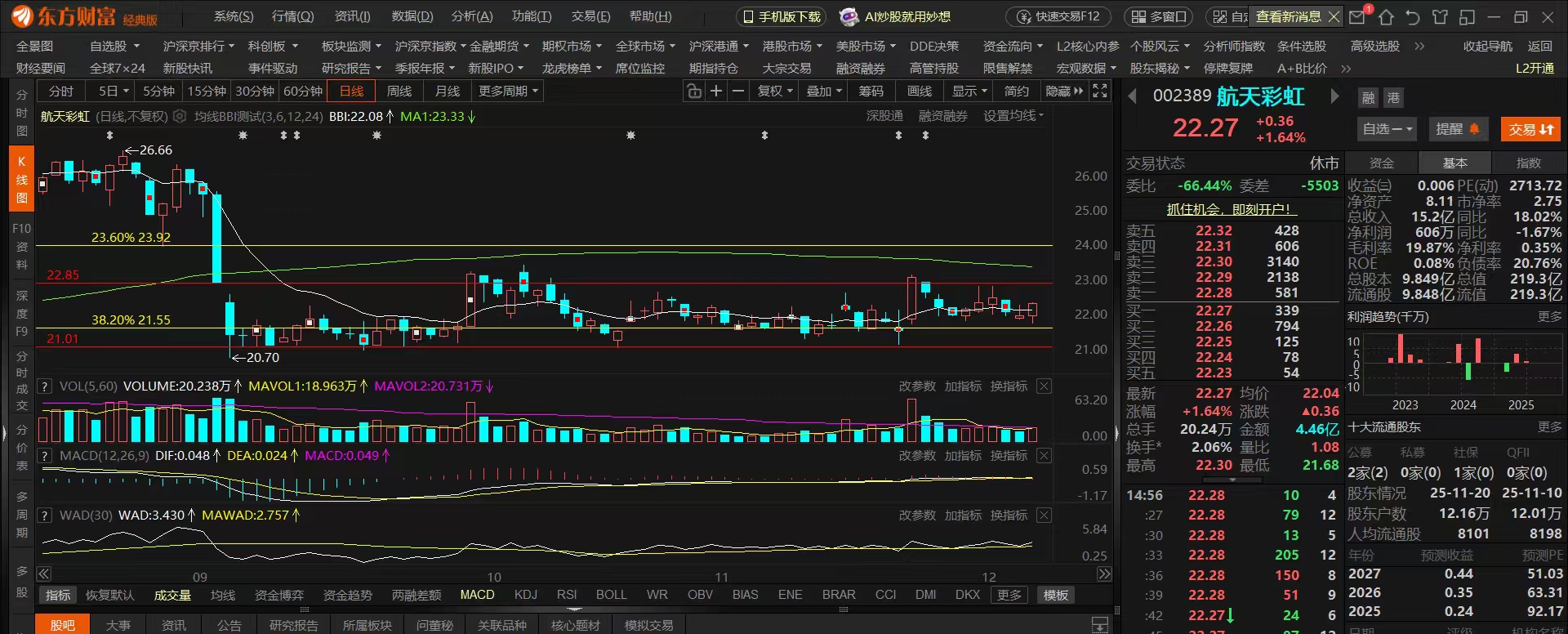
Task: Open 多窗口 multi-window view
Action: pyautogui.click(x=1159, y=16)
